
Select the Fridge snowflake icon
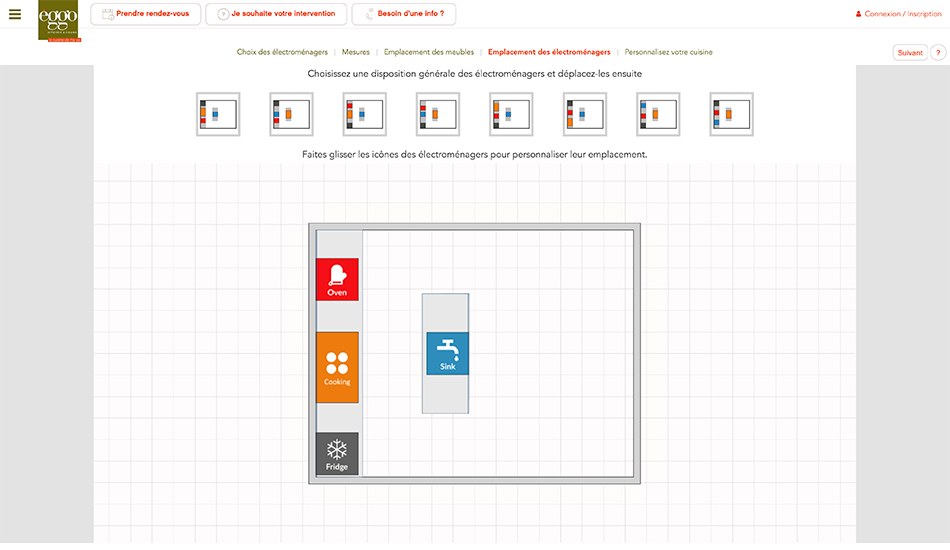337,454
